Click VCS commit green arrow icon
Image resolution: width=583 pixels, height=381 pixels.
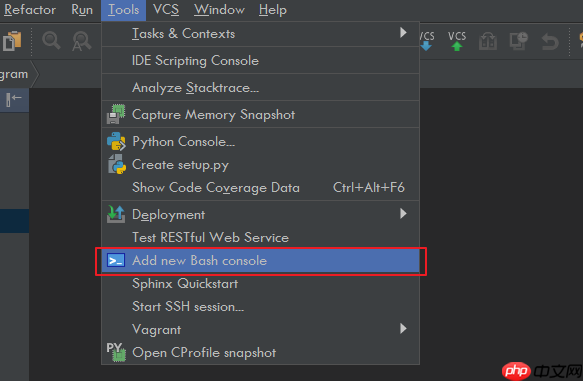(457, 41)
